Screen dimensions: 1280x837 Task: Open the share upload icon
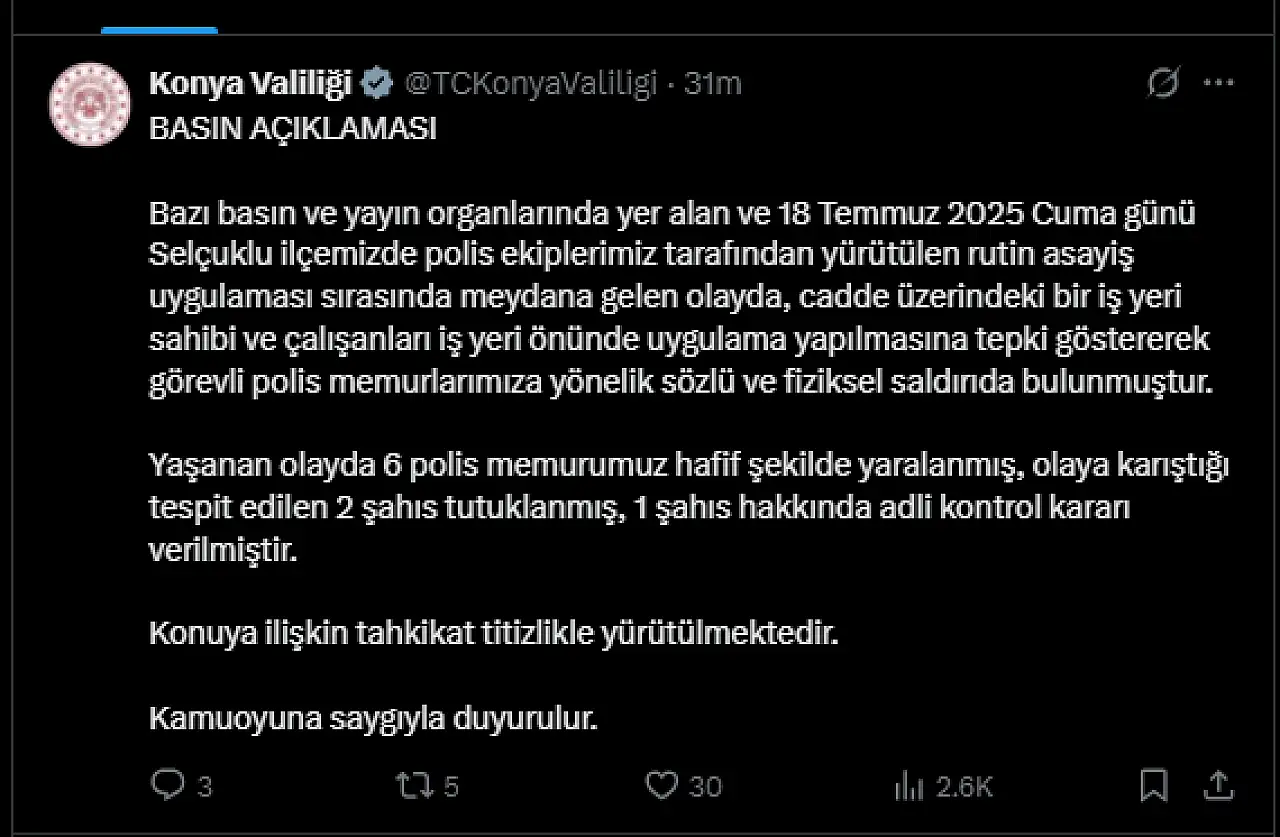point(1216,784)
